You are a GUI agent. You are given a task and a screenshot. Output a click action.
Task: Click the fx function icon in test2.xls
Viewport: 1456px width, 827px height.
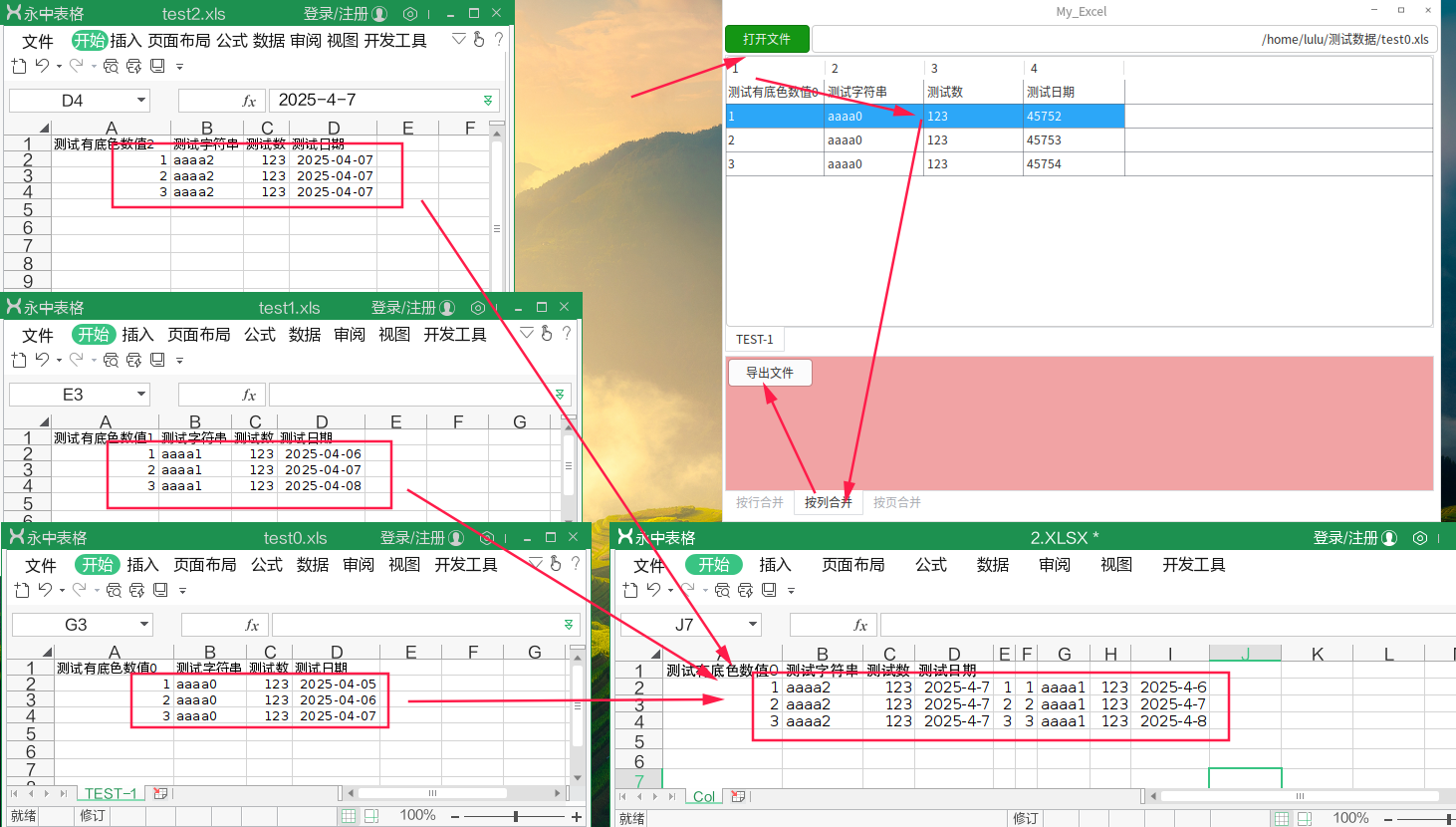click(x=249, y=101)
